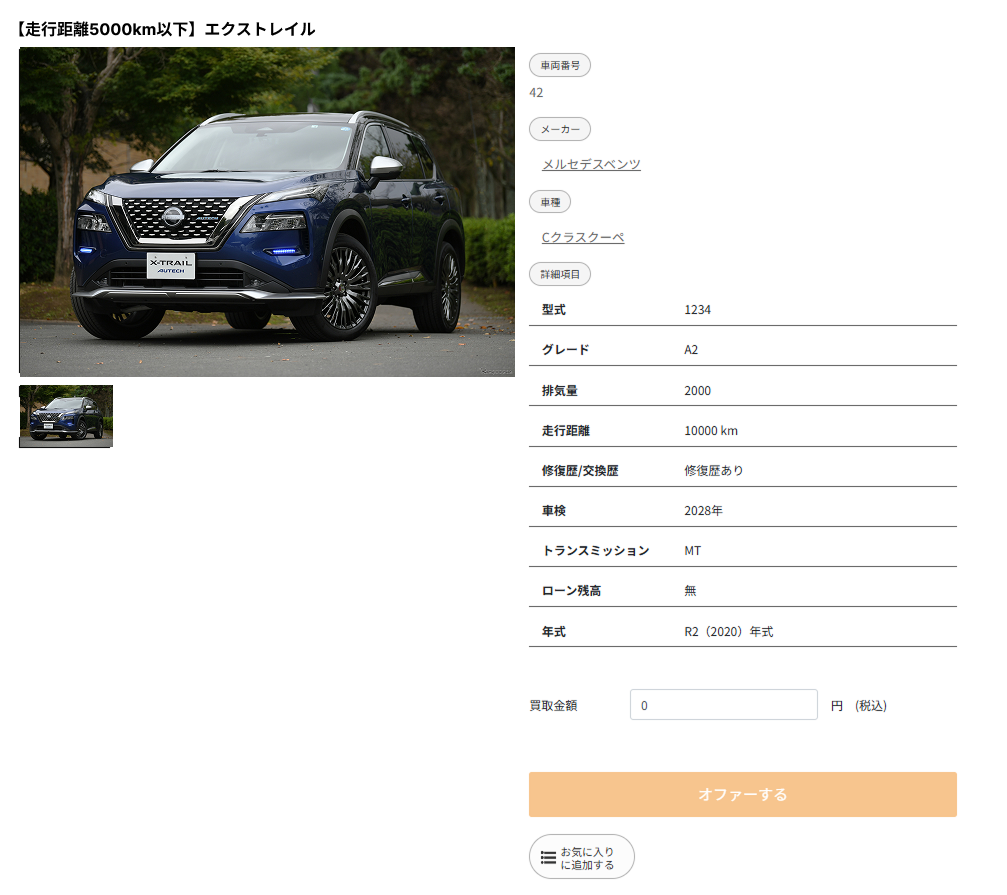1007x895 pixels.
Task: Select the グレード value A2
Action: pyautogui.click(x=691, y=350)
